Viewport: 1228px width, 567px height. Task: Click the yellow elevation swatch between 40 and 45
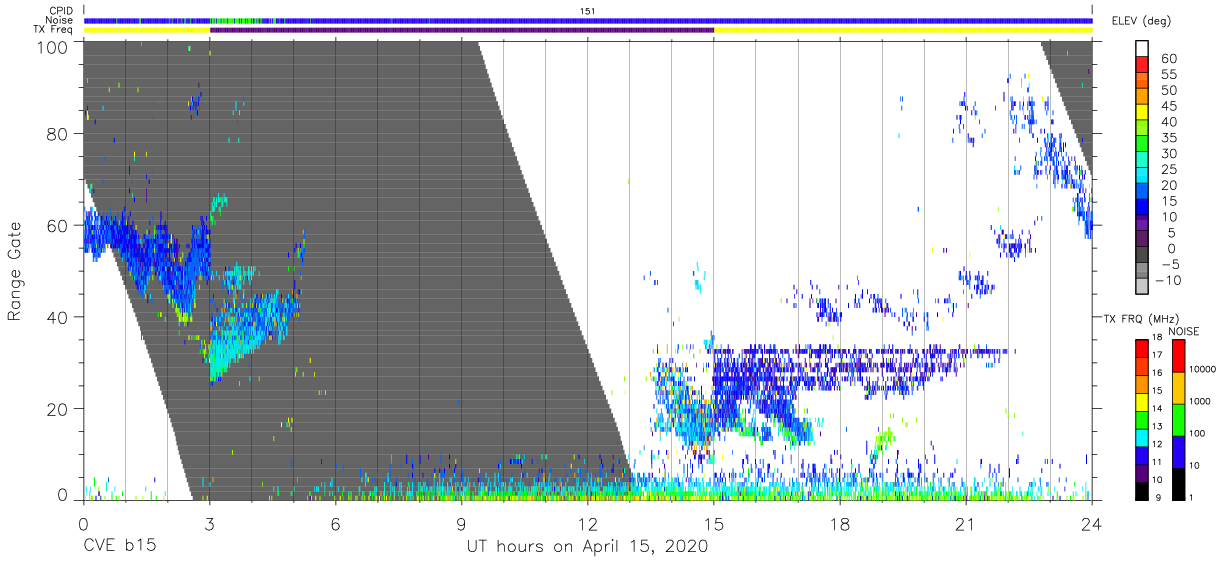click(x=1142, y=112)
